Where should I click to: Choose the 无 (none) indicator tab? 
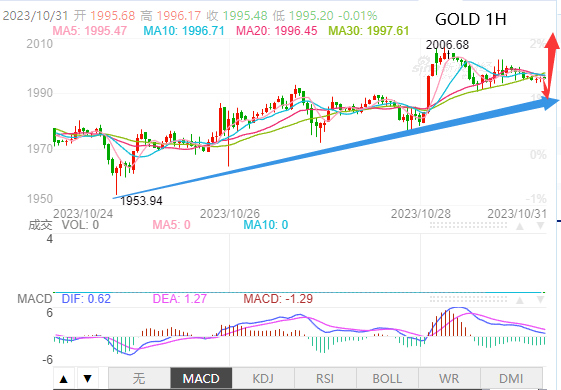click(x=139, y=378)
